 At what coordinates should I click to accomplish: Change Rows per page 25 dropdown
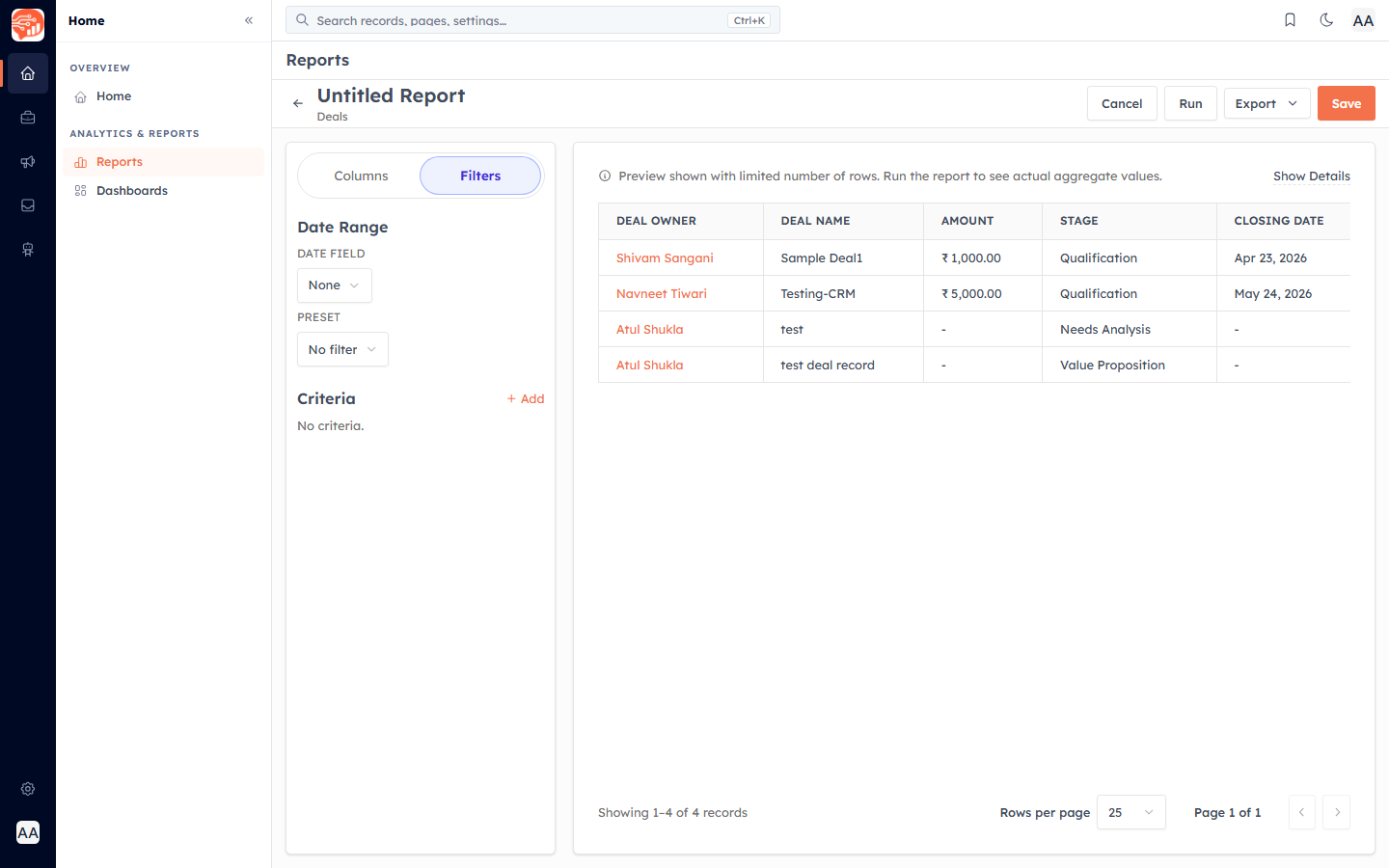pyautogui.click(x=1130, y=812)
